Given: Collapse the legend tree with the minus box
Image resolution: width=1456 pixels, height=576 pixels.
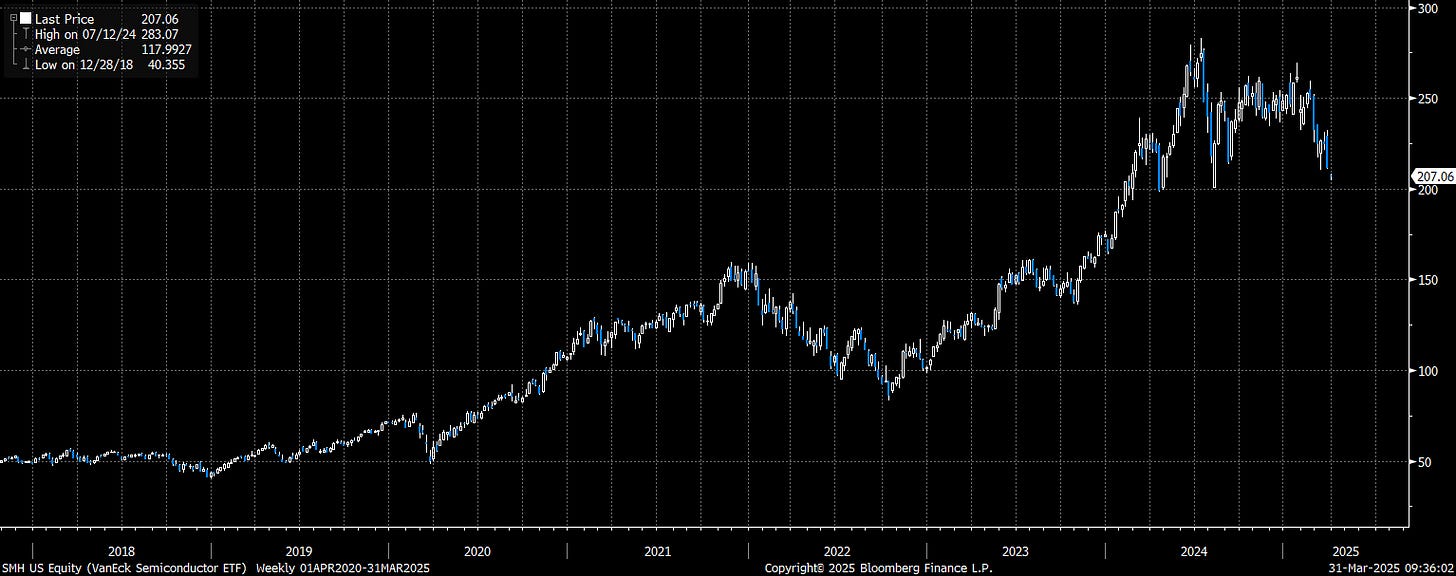Looking at the screenshot, I should pos(13,18).
